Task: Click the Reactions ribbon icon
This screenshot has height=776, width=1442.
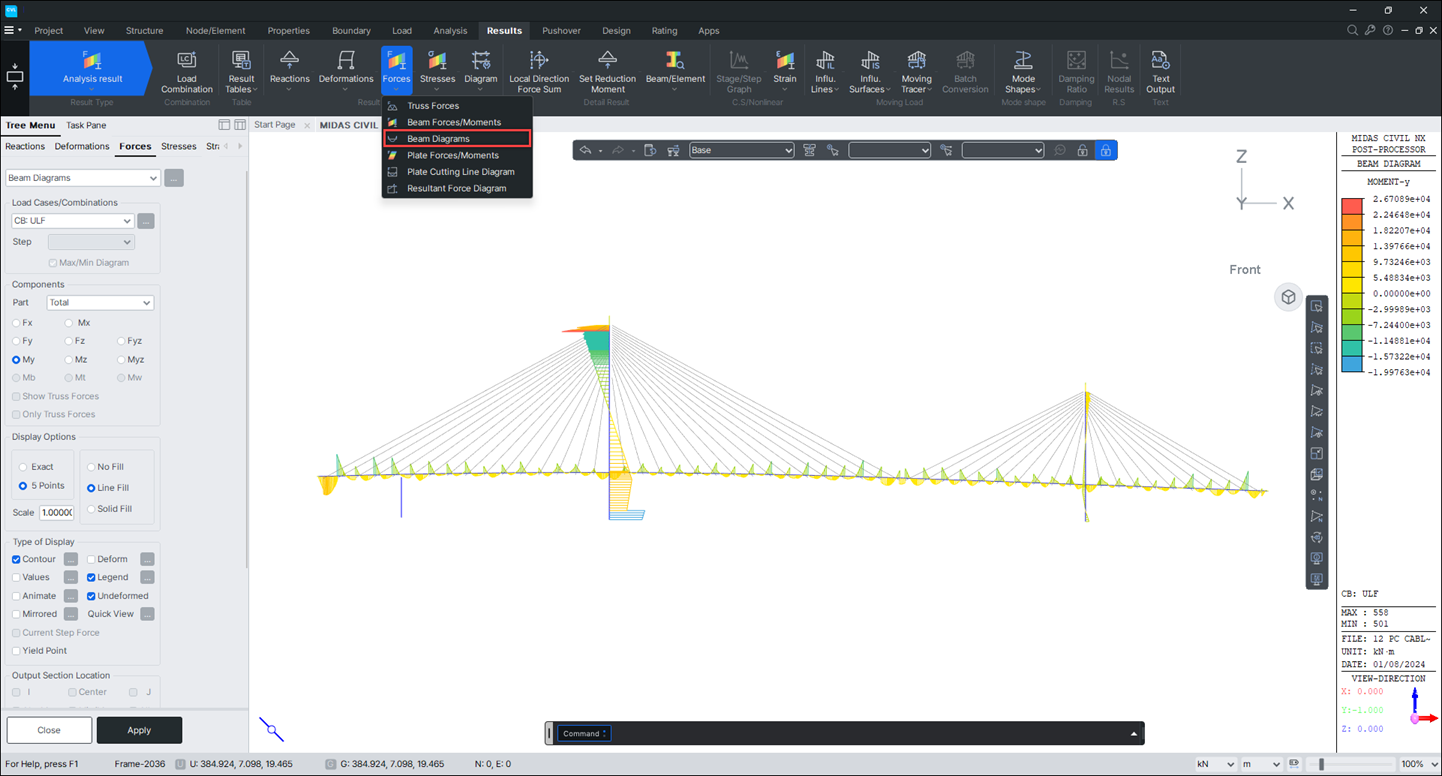Action: (x=289, y=70)
